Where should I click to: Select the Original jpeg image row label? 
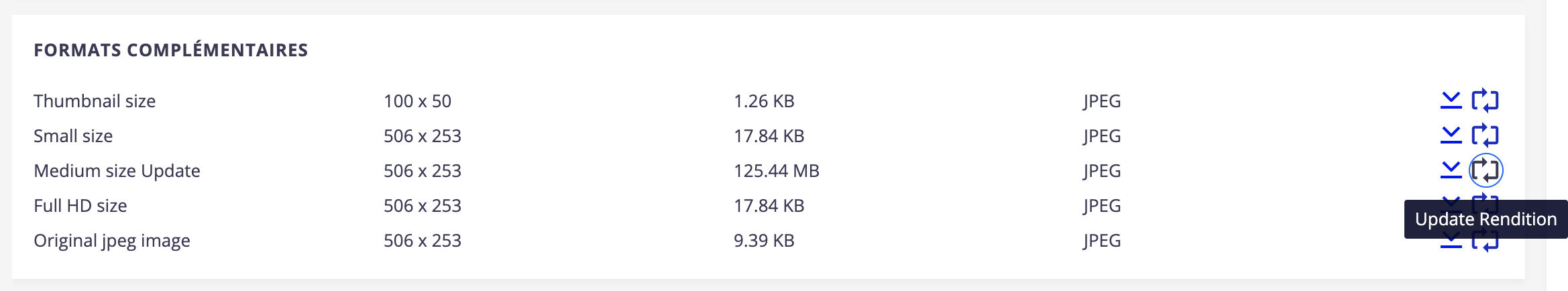pos(112,241)
